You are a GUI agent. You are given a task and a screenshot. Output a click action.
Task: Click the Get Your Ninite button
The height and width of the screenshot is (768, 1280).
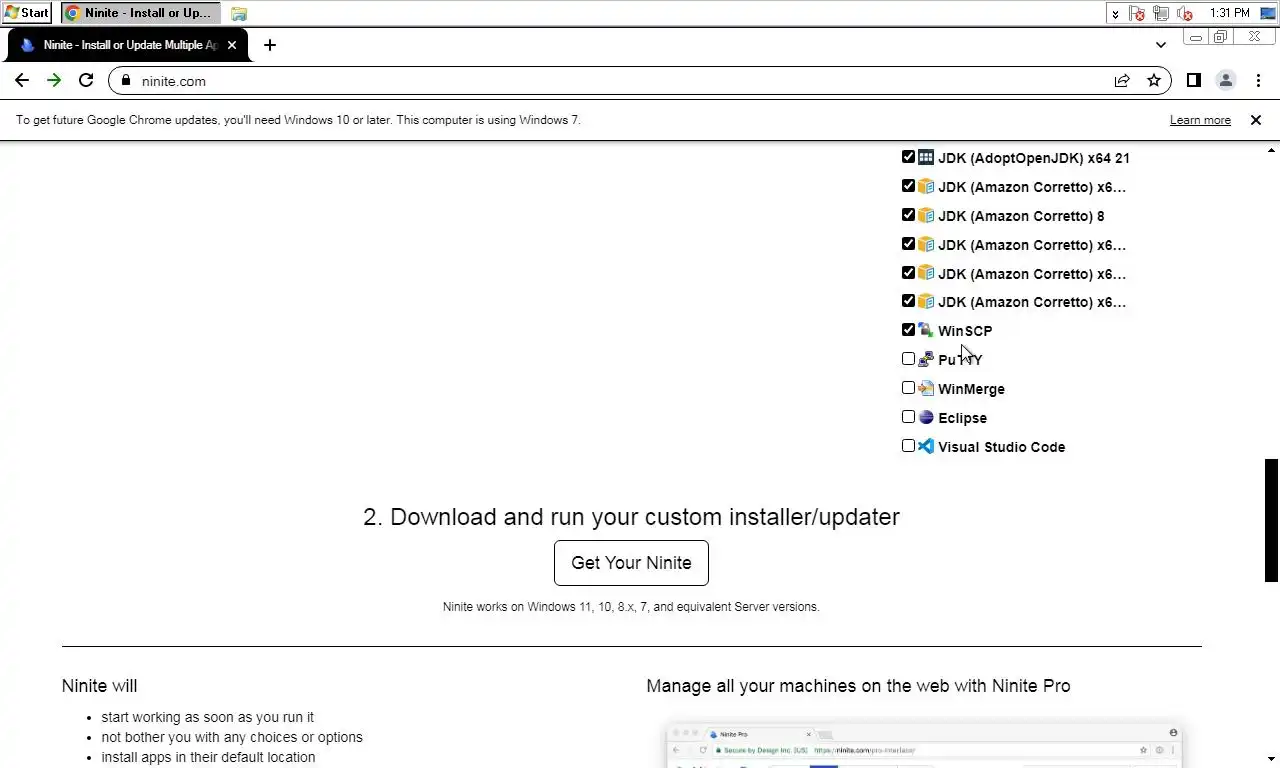coord(631,563)
